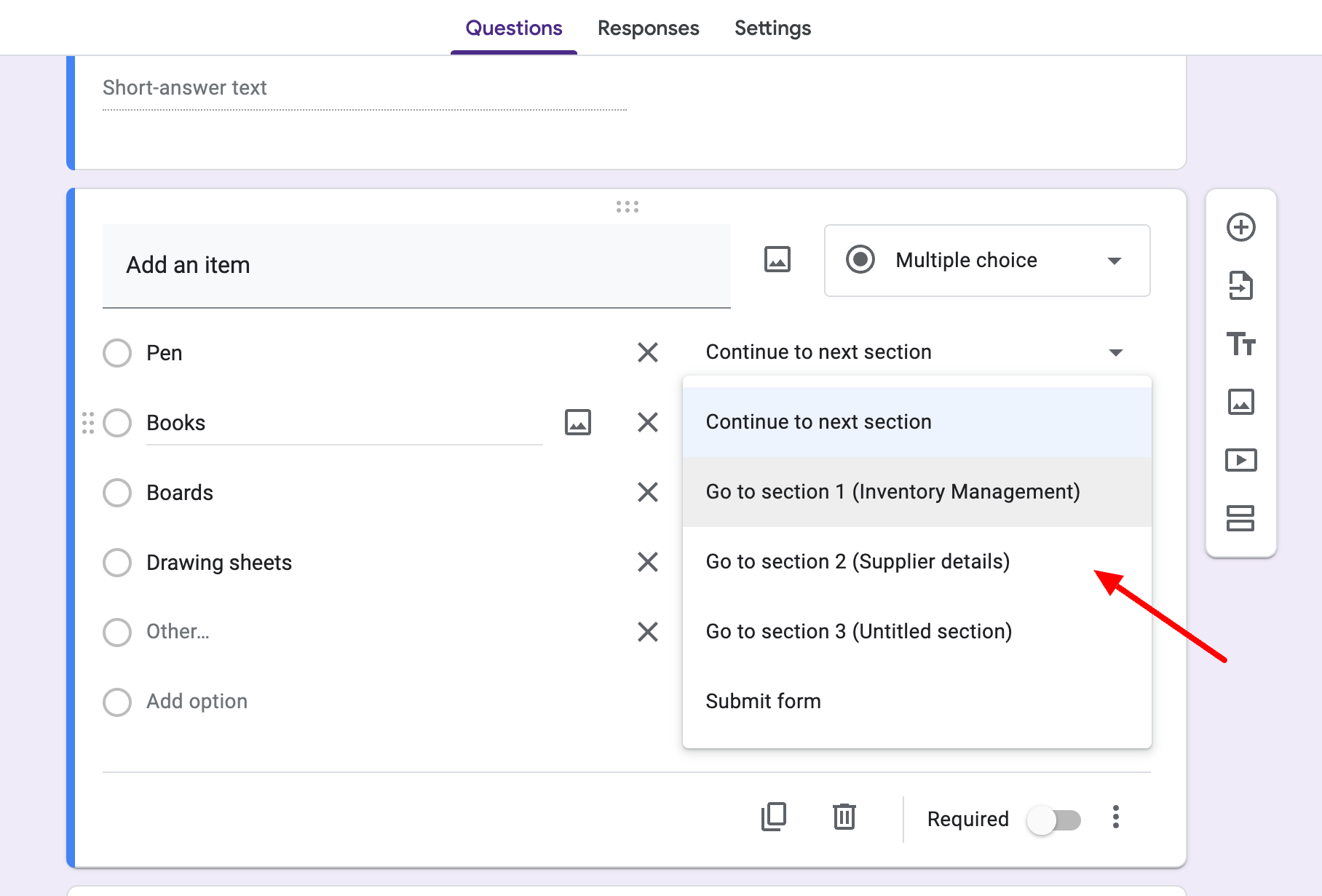This screenshot has height=896, width=1322.
Task: Add a video to the form
Action: [x=1240, y=459]
